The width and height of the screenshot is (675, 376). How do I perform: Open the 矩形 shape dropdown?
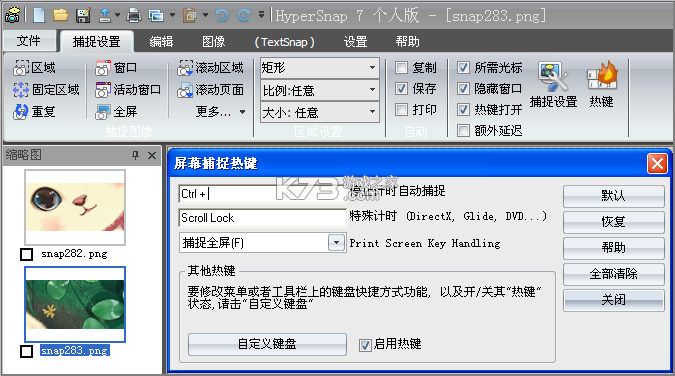(x=319, y=68)
